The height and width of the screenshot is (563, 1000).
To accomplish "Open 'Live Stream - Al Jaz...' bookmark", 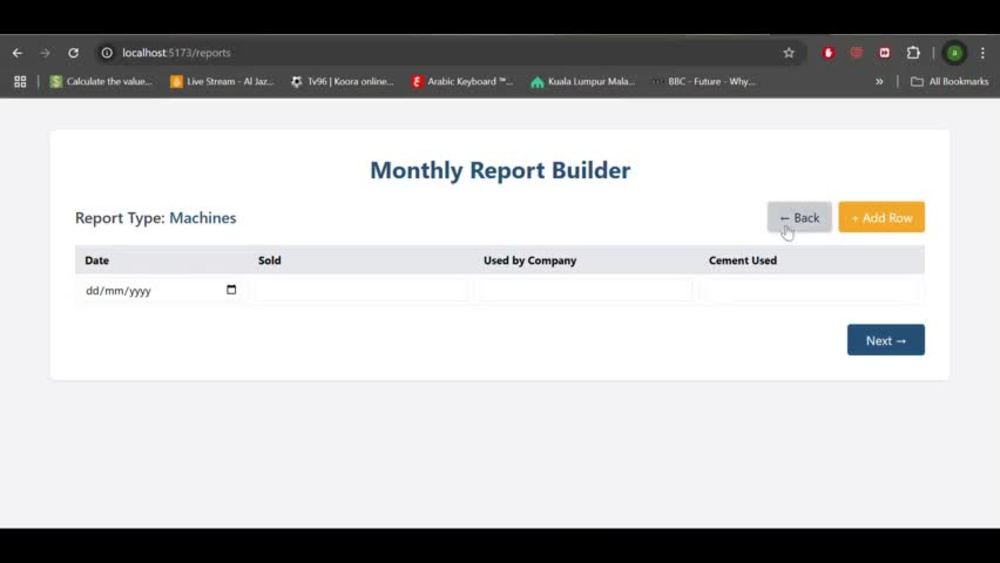I will point(223,82).
